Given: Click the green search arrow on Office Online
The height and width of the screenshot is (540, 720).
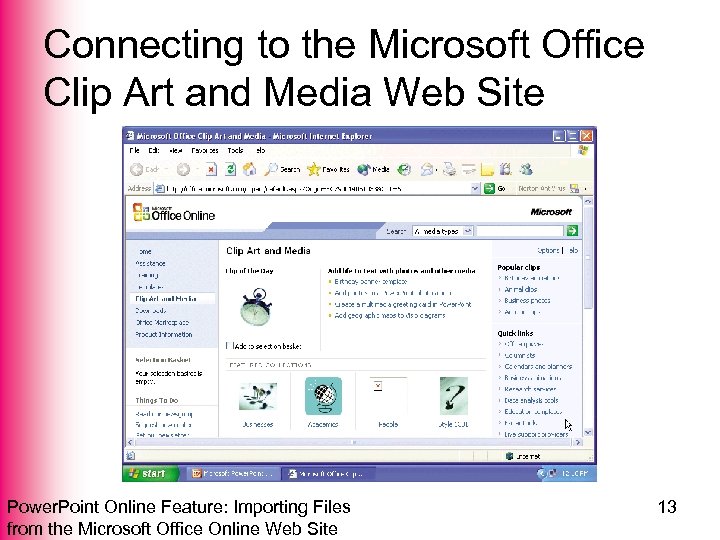Looking at the screenshot, I should pyautogui.click(x=572, y=231).
